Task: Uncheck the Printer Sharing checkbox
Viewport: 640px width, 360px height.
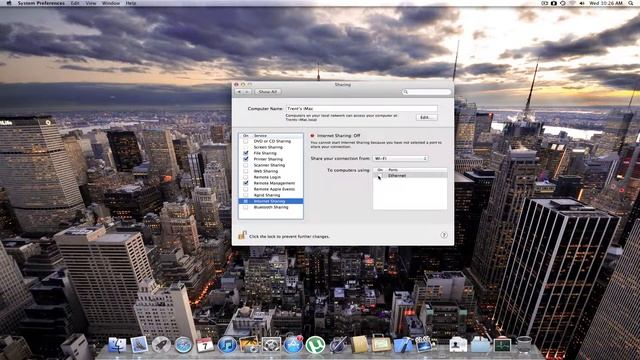Action: pos(246,159)
